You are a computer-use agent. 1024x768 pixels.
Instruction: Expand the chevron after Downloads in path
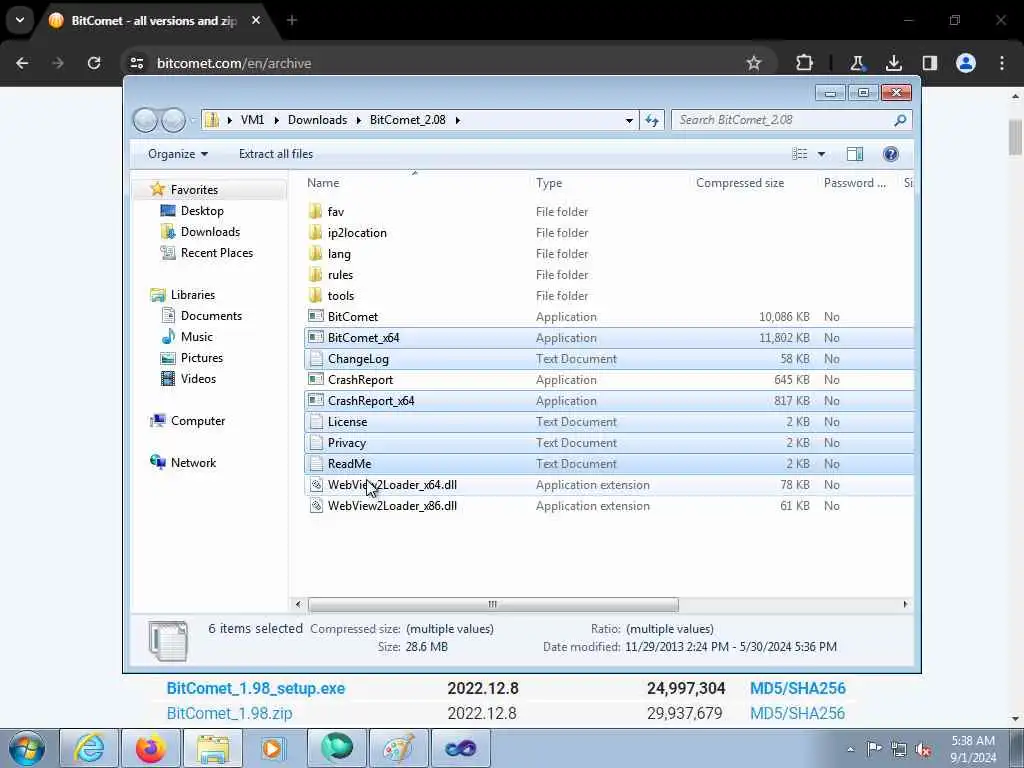pyautogui.click(x=359, y=120)
